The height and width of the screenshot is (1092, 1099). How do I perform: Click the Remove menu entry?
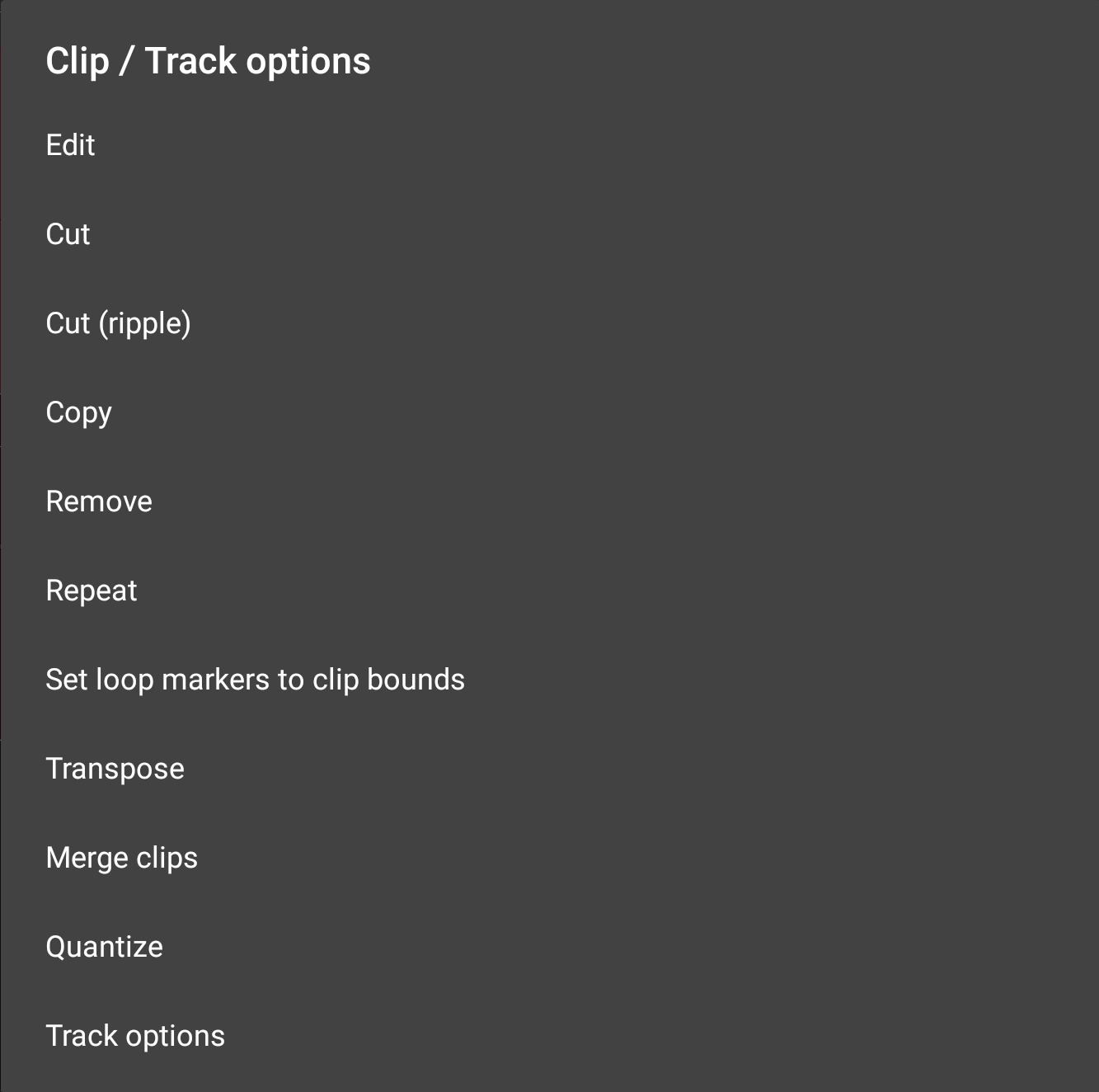click(99, 501)
